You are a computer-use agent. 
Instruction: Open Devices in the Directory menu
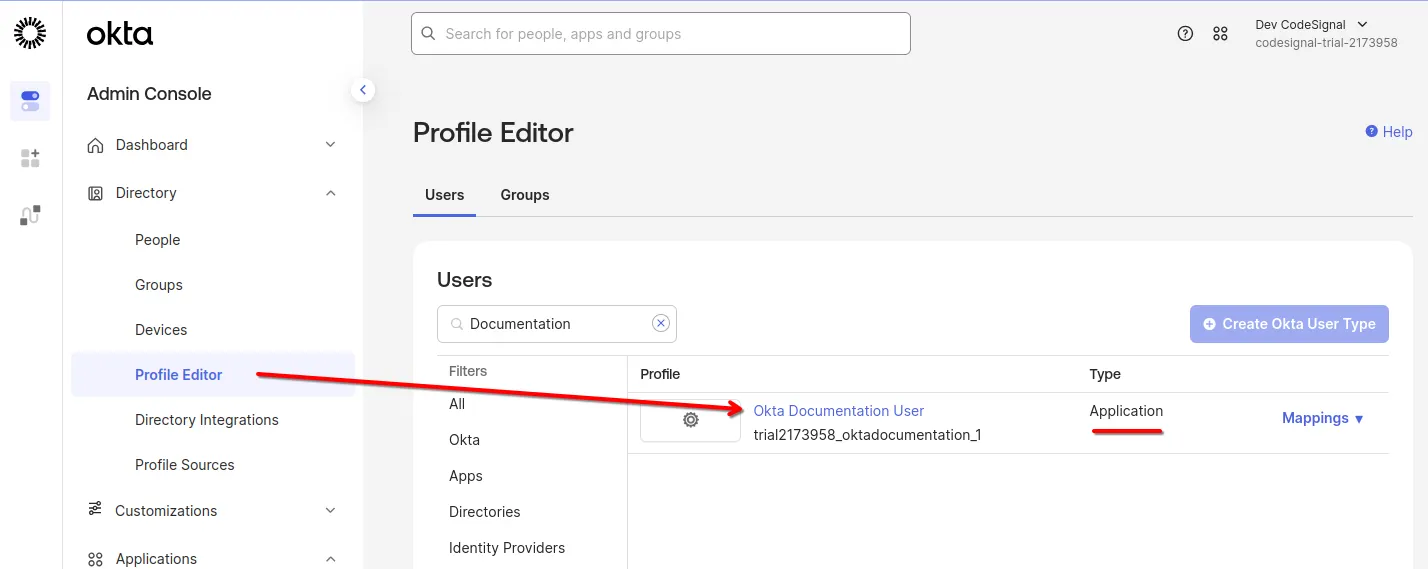[161, 330]
